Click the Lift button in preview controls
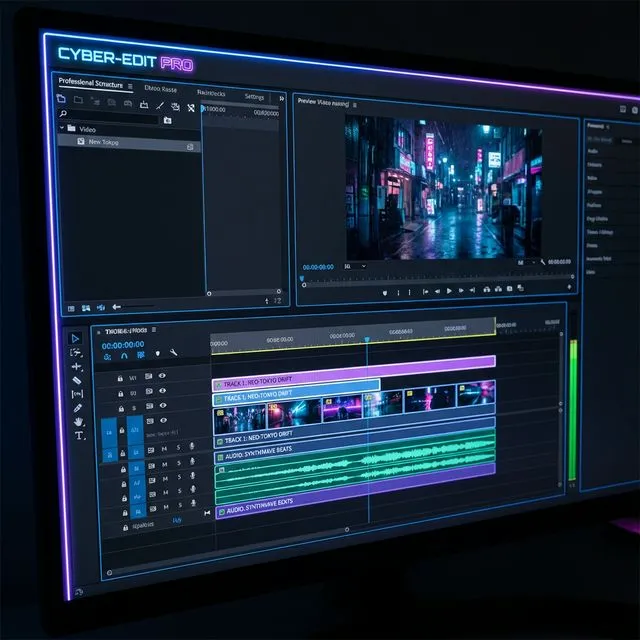The height and width of the screenshot is (640, 640). (487, 289)
